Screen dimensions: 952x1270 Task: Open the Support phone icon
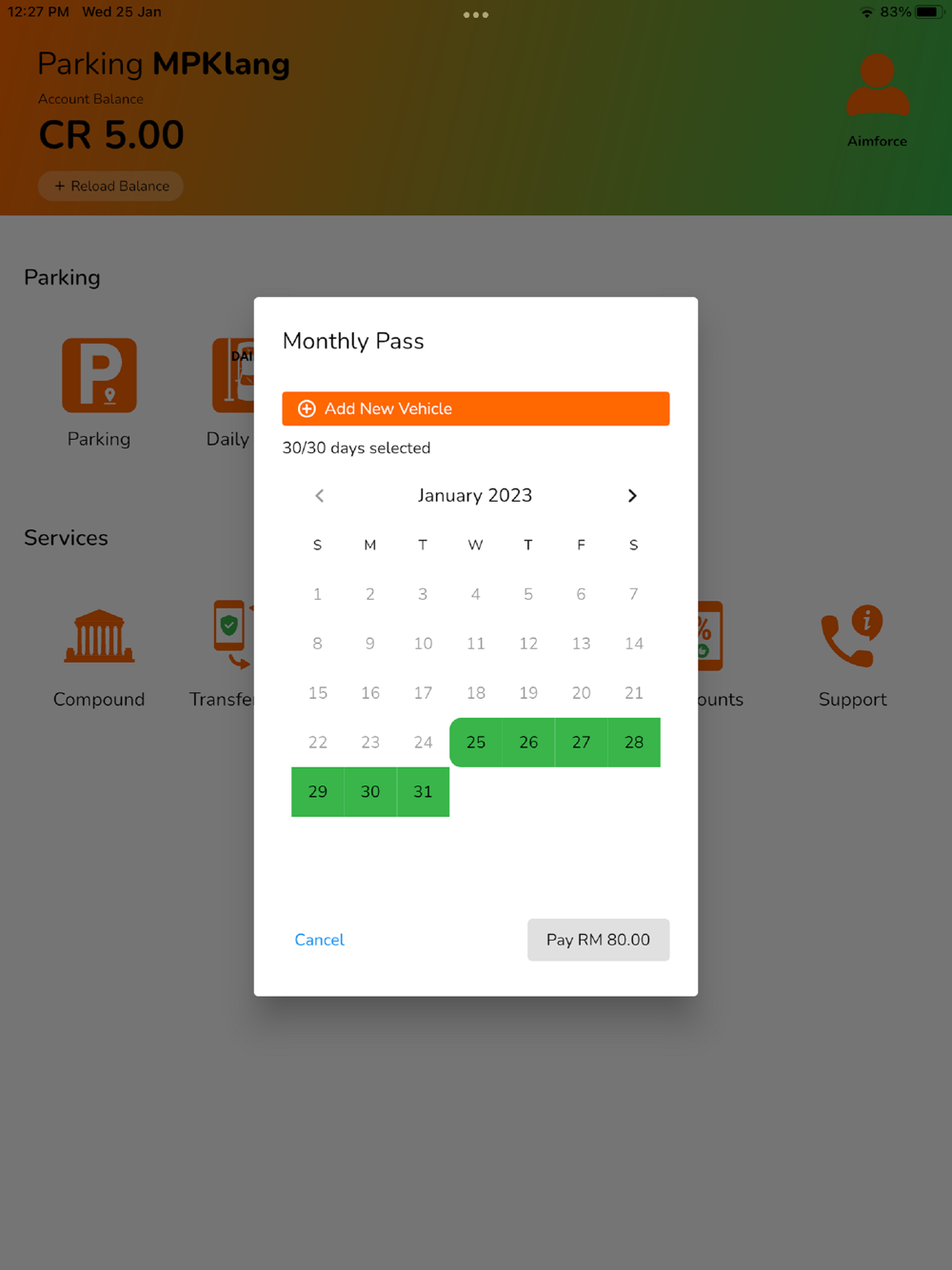(x=852, y=636)
